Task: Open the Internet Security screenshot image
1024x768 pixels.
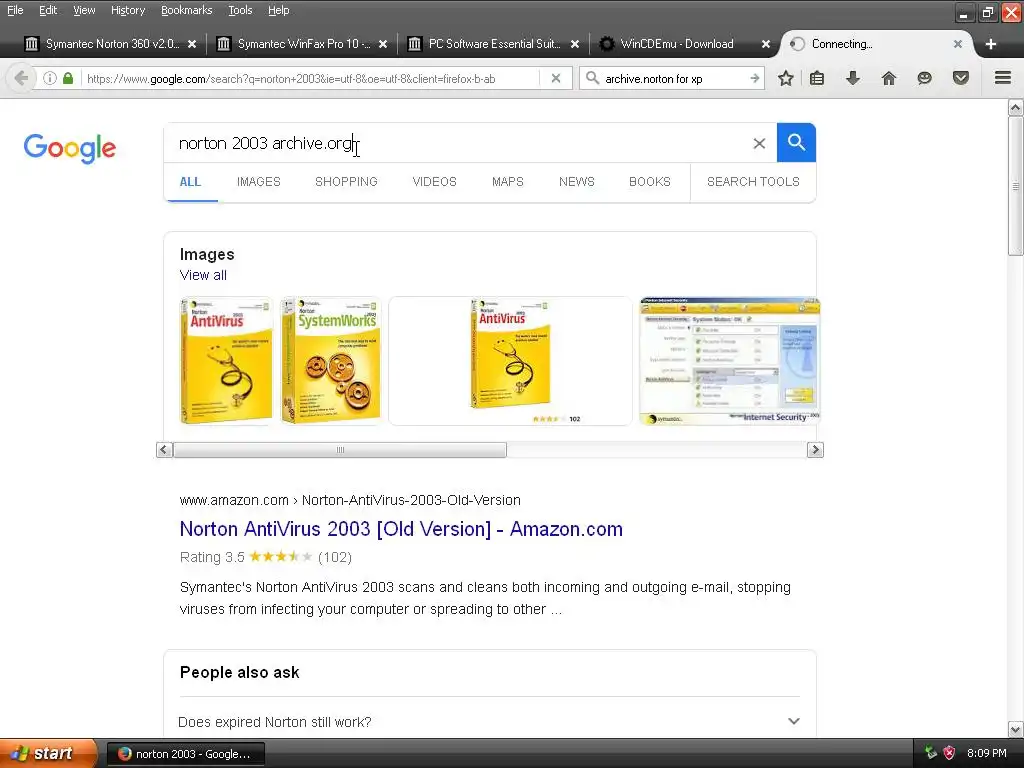Action: [729, 360]
